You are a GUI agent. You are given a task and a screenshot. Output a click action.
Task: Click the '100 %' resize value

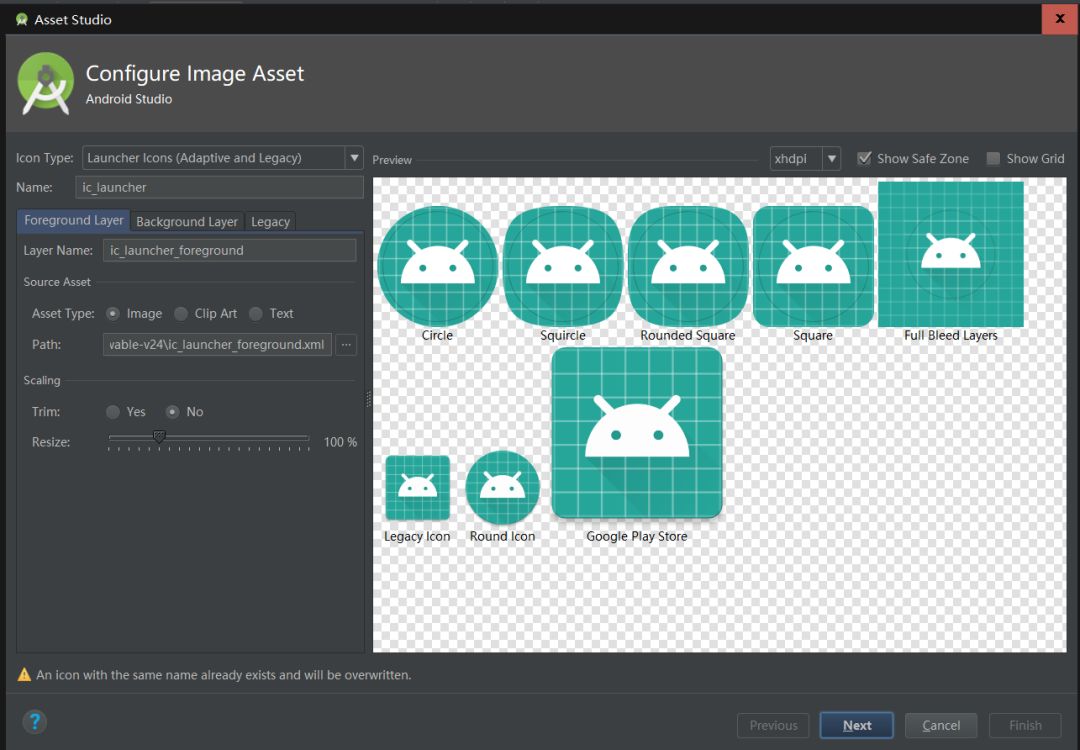click(340, 442)
